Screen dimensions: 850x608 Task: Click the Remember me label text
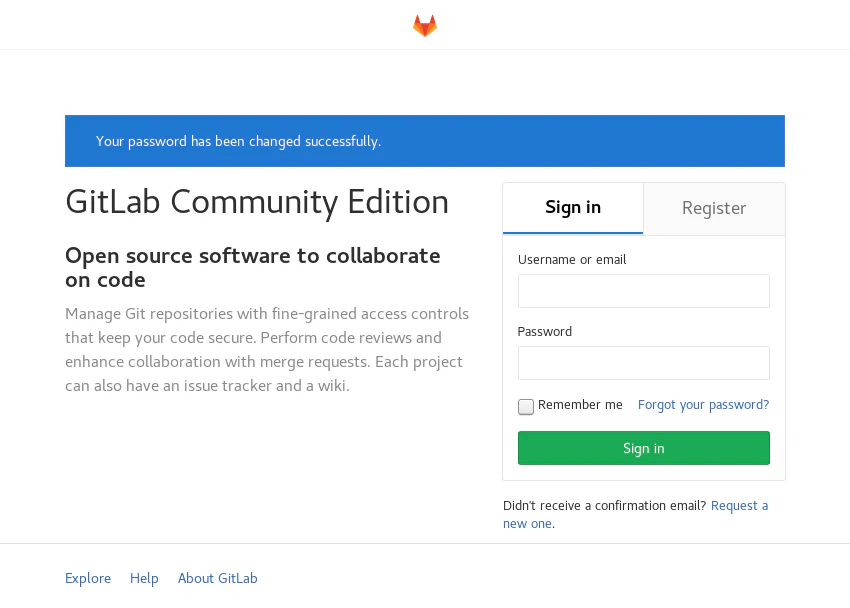580,405
